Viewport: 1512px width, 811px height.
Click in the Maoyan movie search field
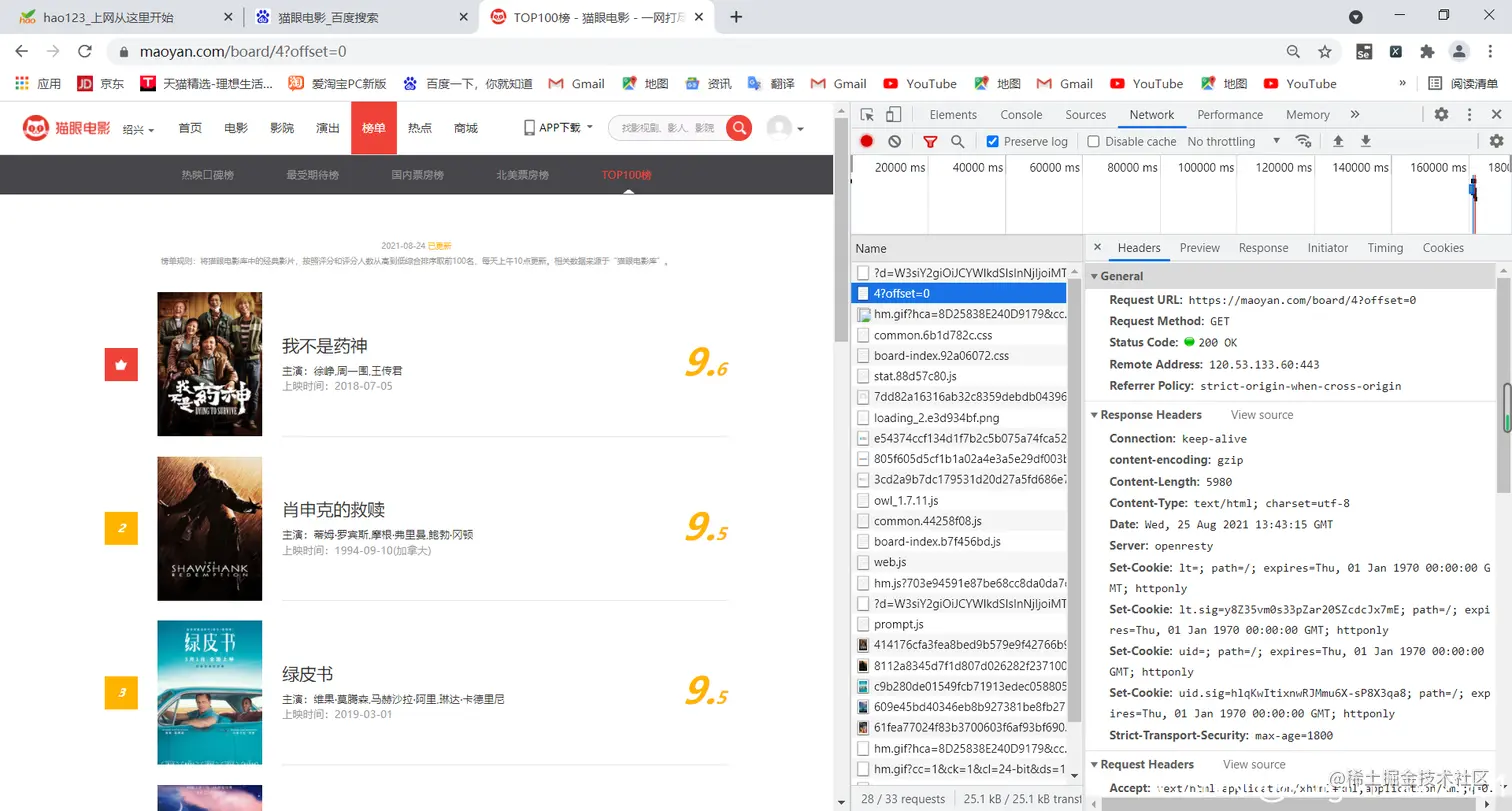click(666, 127)
